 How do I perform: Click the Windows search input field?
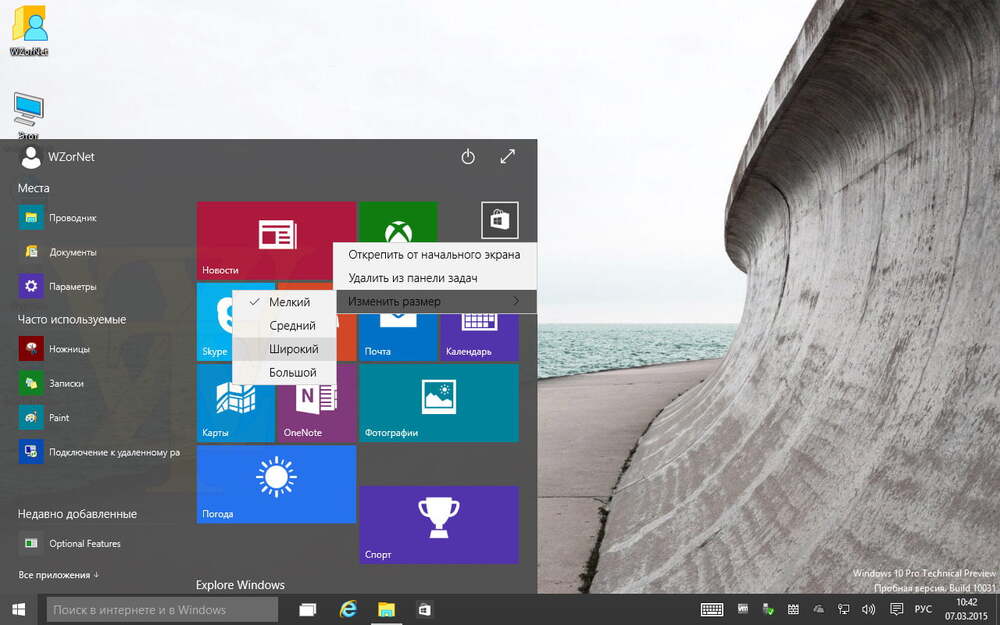160,608
